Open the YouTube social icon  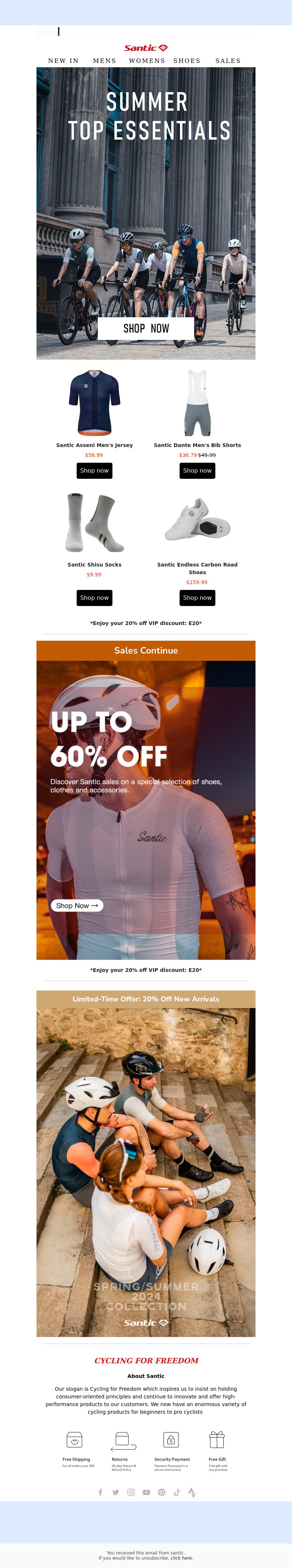(x=146, y=1492)
